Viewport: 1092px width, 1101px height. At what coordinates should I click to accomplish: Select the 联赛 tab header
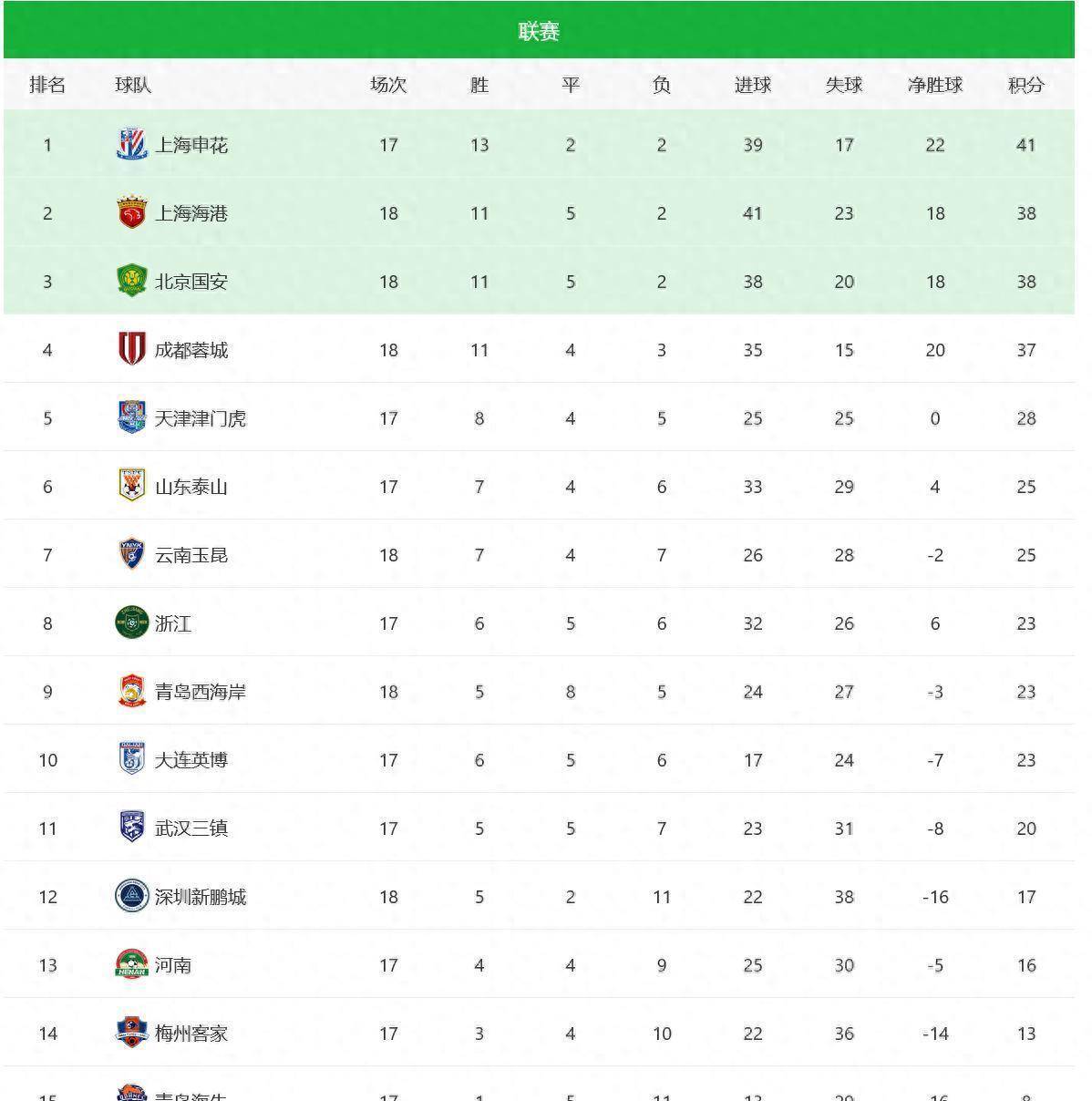[x=539, y=31]
